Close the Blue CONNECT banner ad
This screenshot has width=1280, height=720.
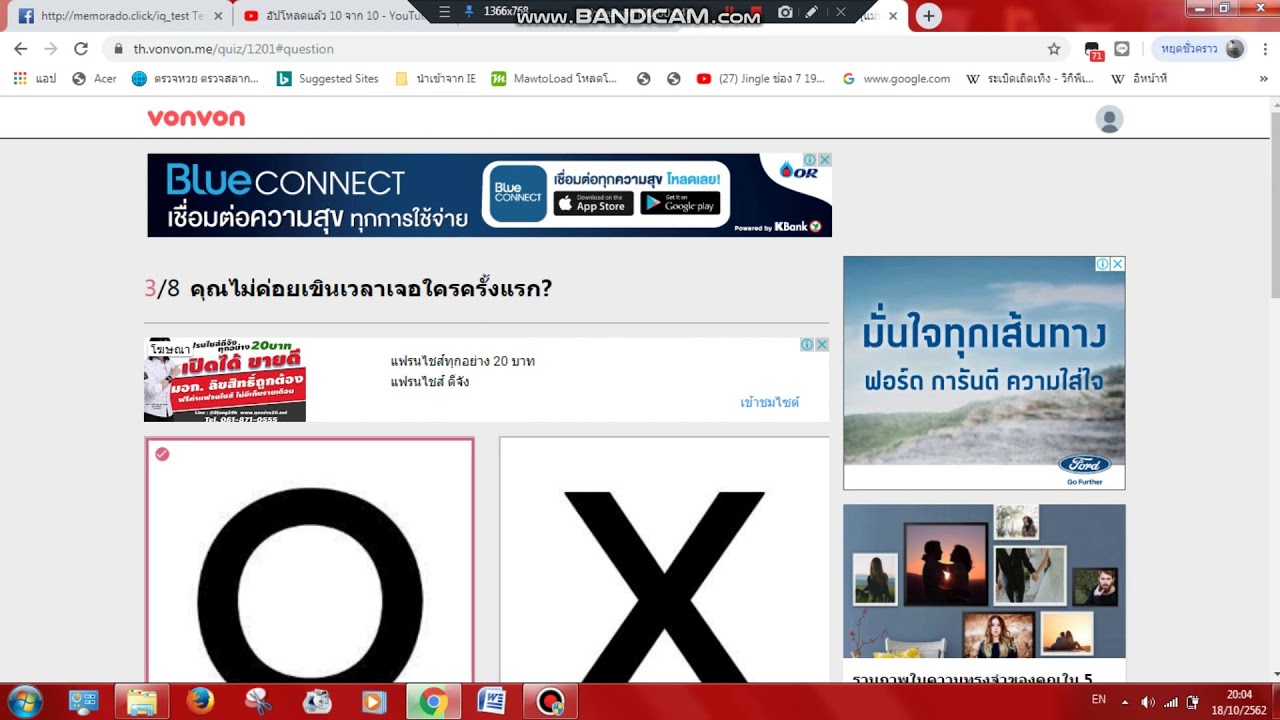(825, 160)
